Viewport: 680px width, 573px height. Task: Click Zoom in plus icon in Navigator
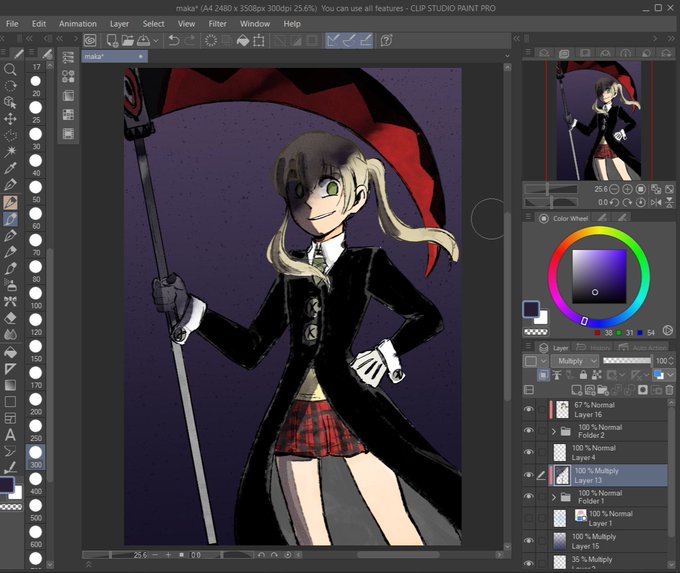[627, 189]
